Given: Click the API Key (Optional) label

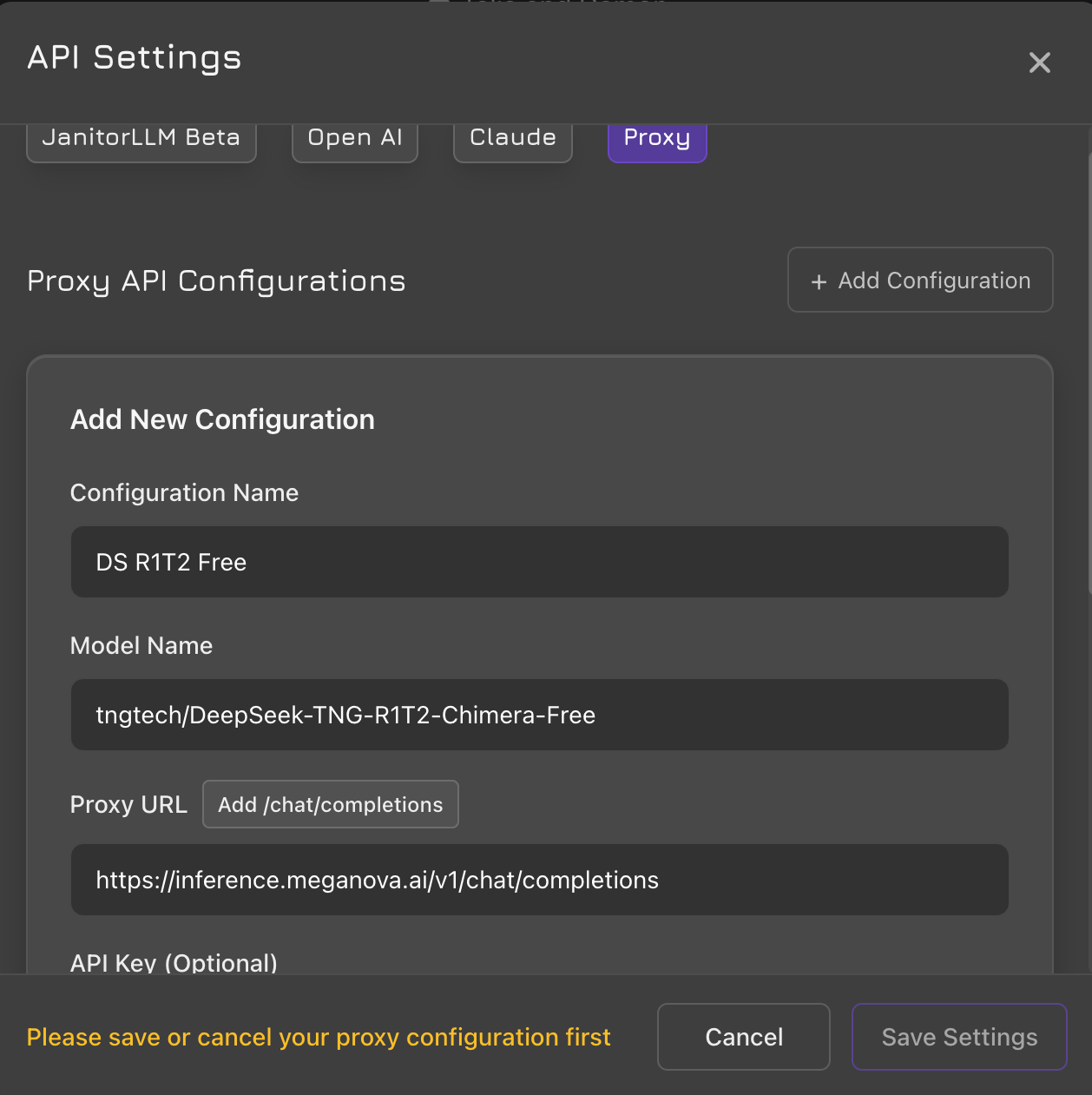Looking at the screenshot, I should 174,962.
